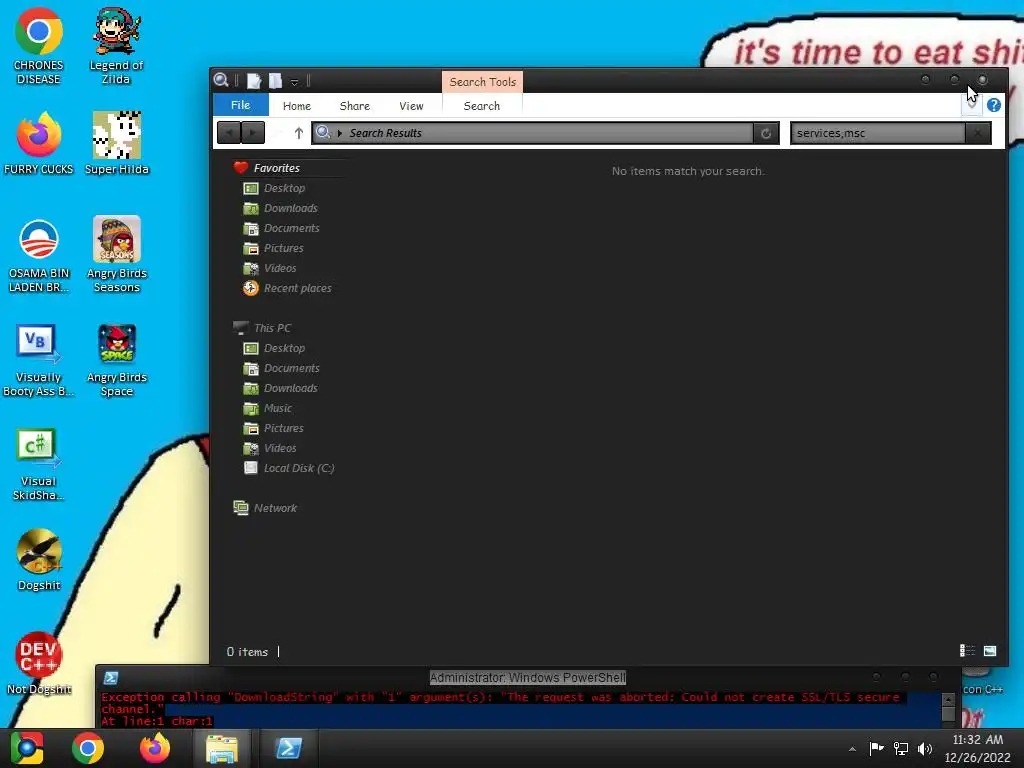Switch to PowerShell on the taskbar
The width and height of the screenshot is (1024, 768).
tap(289, 748)
